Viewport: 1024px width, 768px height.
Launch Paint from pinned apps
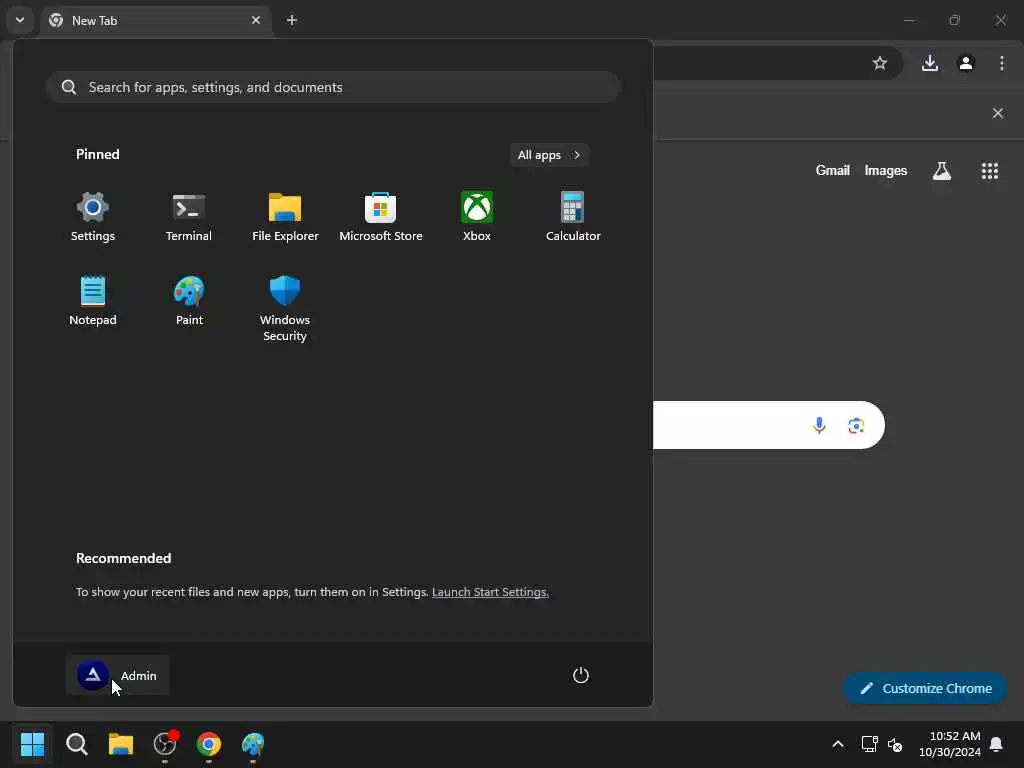(189, 301)
